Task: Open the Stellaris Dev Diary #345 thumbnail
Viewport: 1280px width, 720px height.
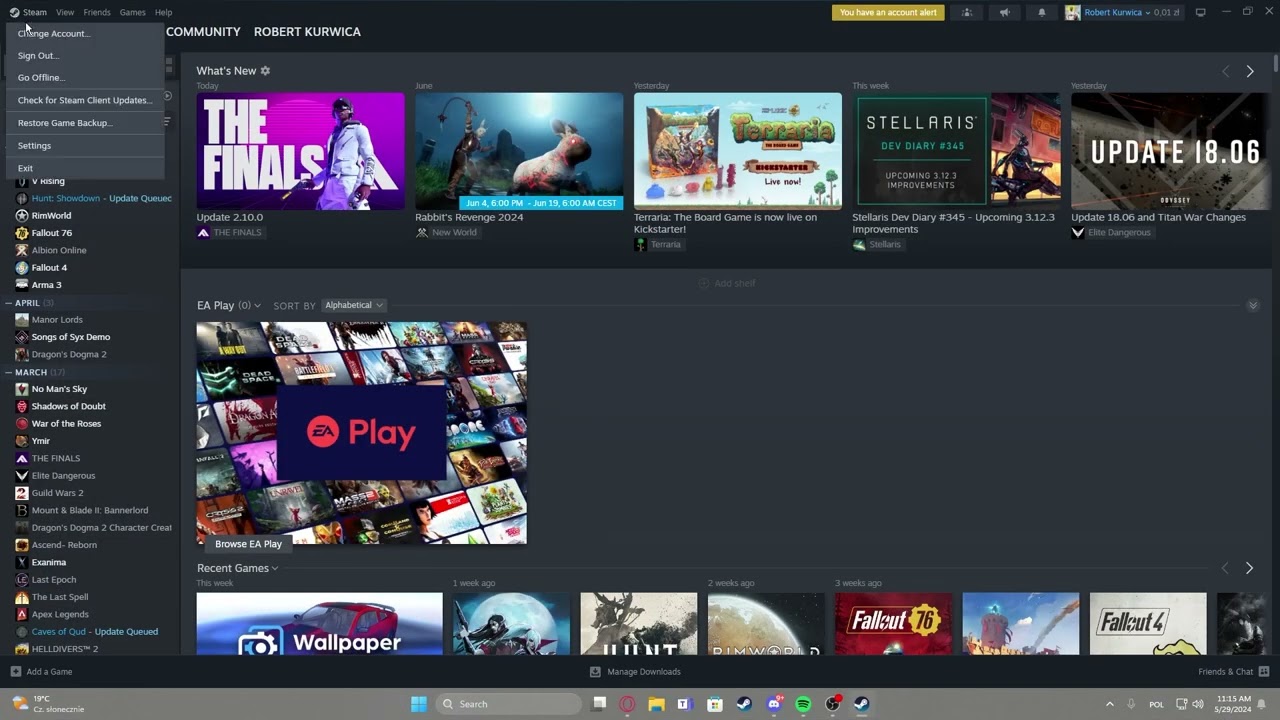Action: (956, 151)
